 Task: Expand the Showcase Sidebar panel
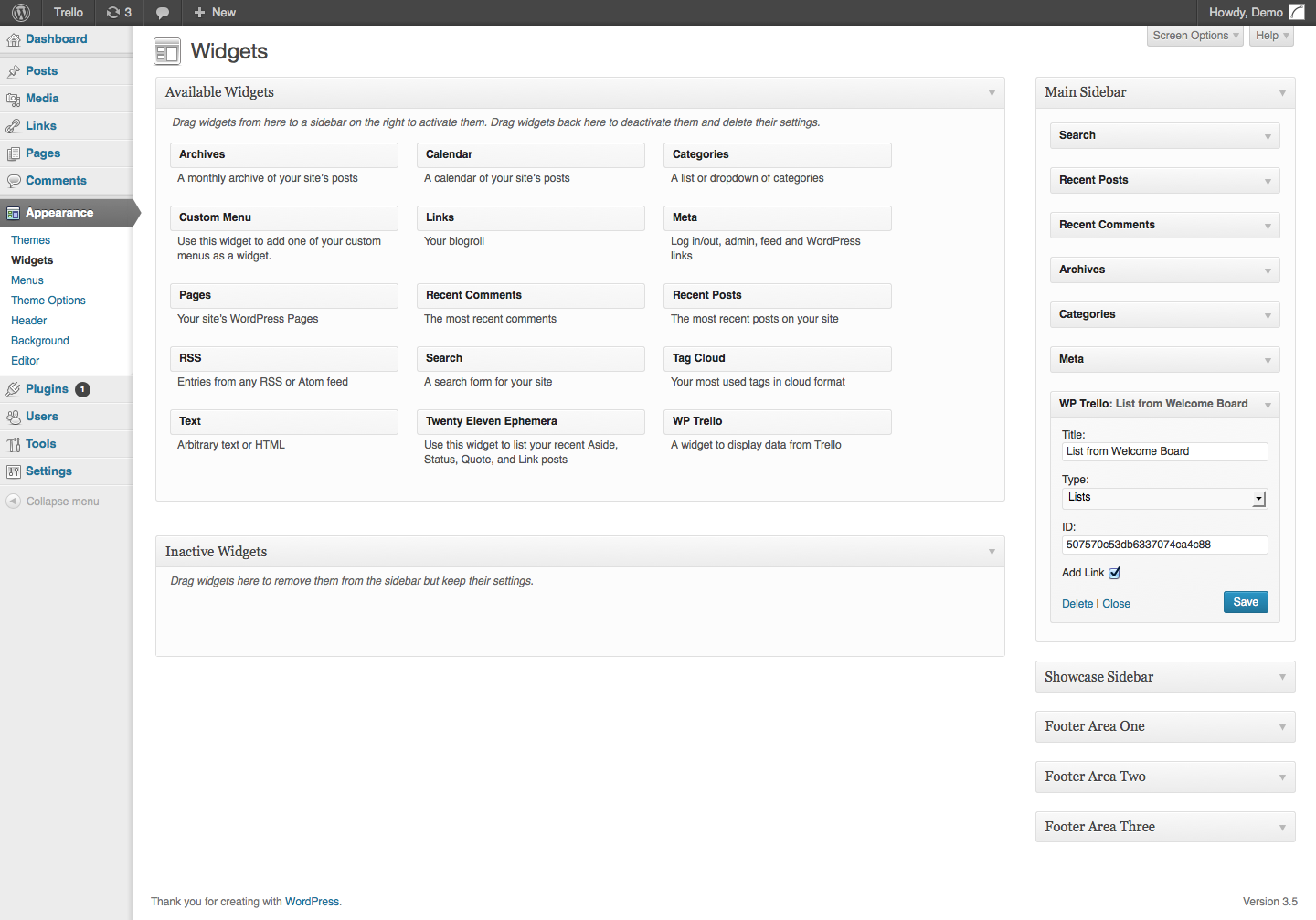(x=1282, y=677)
